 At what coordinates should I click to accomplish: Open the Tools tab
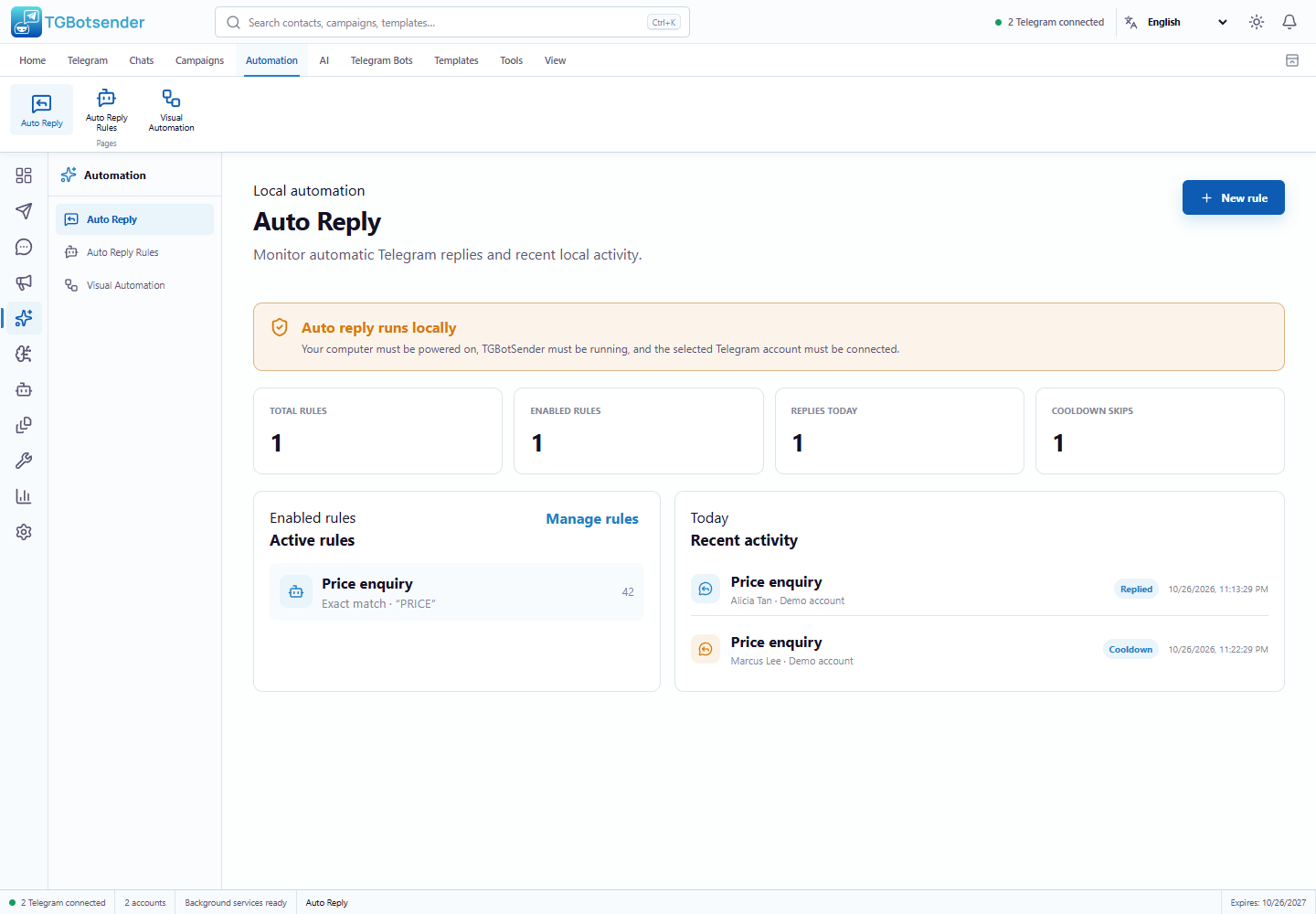[511, 60]
